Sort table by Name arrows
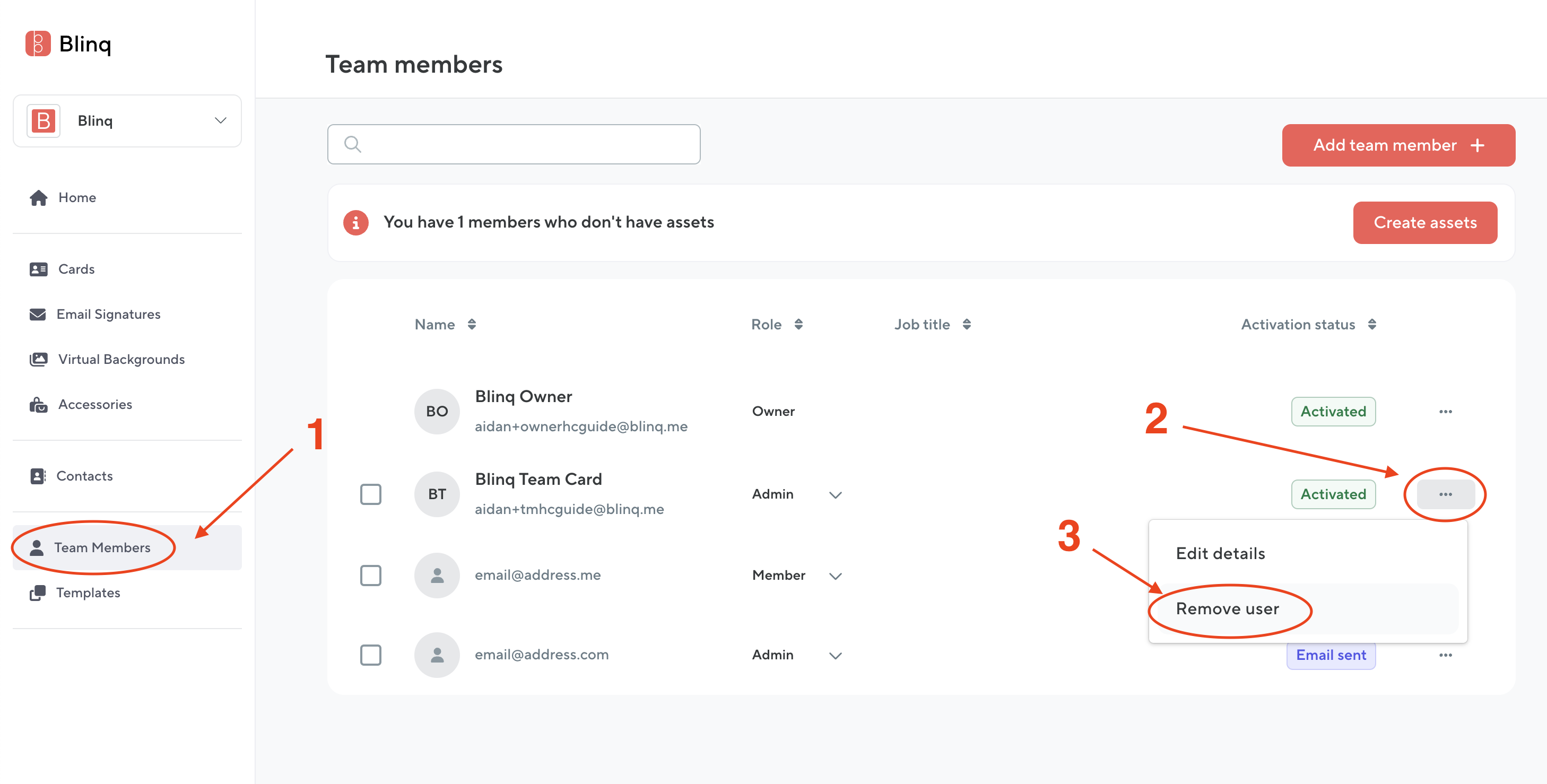This screenshot has width=1547, height=784. click(x=472, y=325)
